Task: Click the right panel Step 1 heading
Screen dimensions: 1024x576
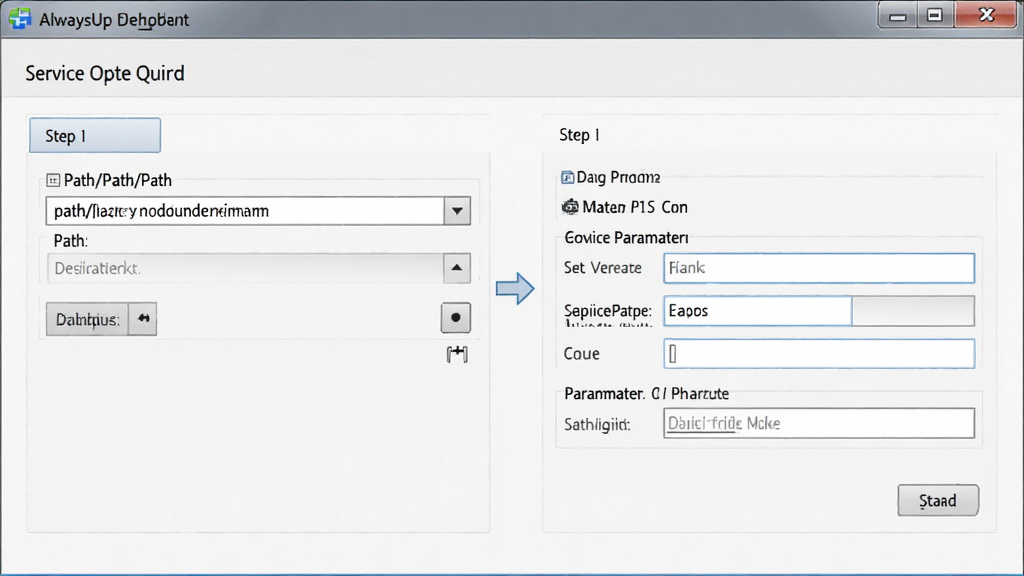Action: tap(579, 135)
